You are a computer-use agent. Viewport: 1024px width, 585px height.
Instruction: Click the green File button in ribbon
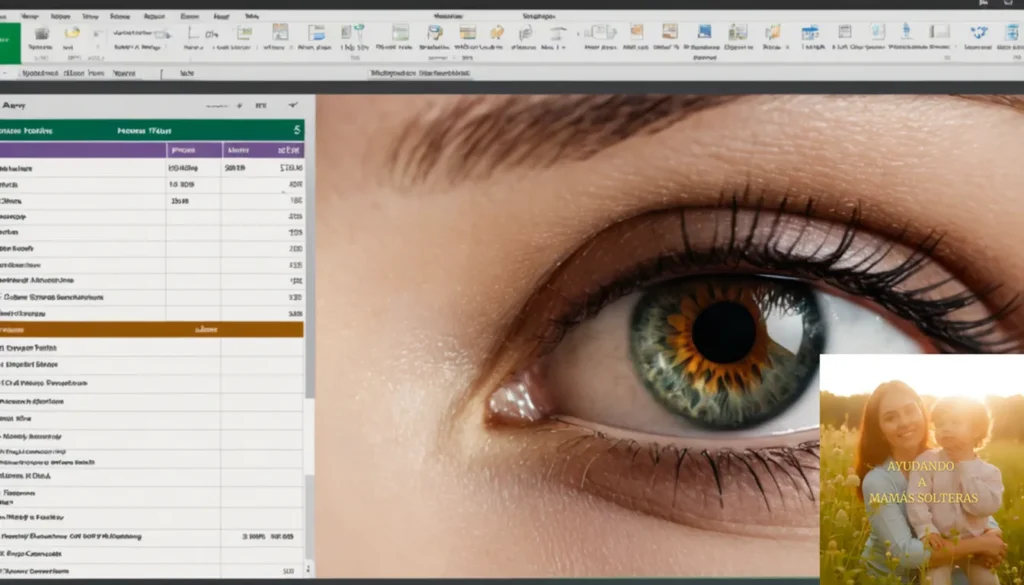coord(9,43)
